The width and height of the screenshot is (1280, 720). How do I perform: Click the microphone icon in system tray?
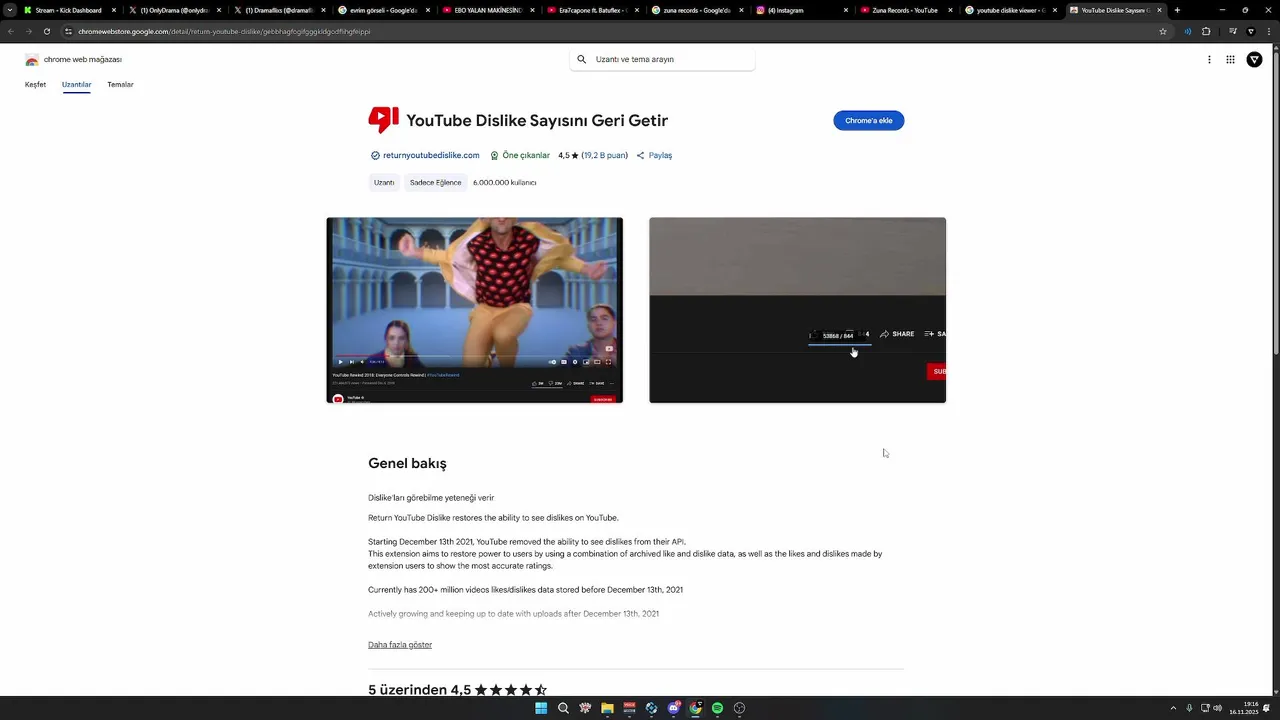(x=1189, y=708)
